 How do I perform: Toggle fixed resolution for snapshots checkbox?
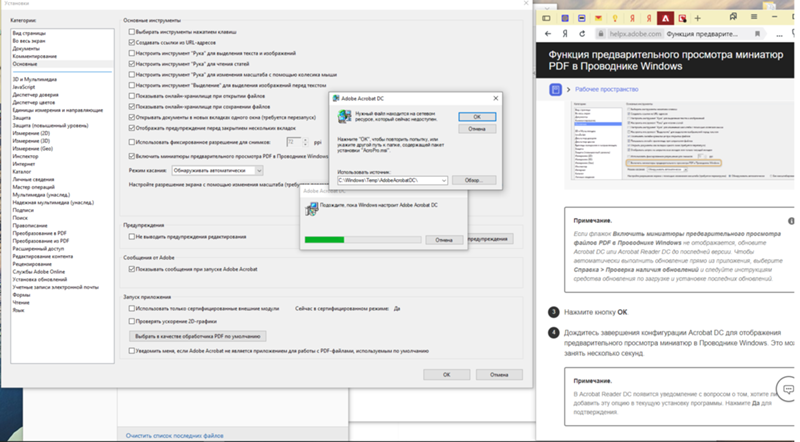tap(132, 142)
